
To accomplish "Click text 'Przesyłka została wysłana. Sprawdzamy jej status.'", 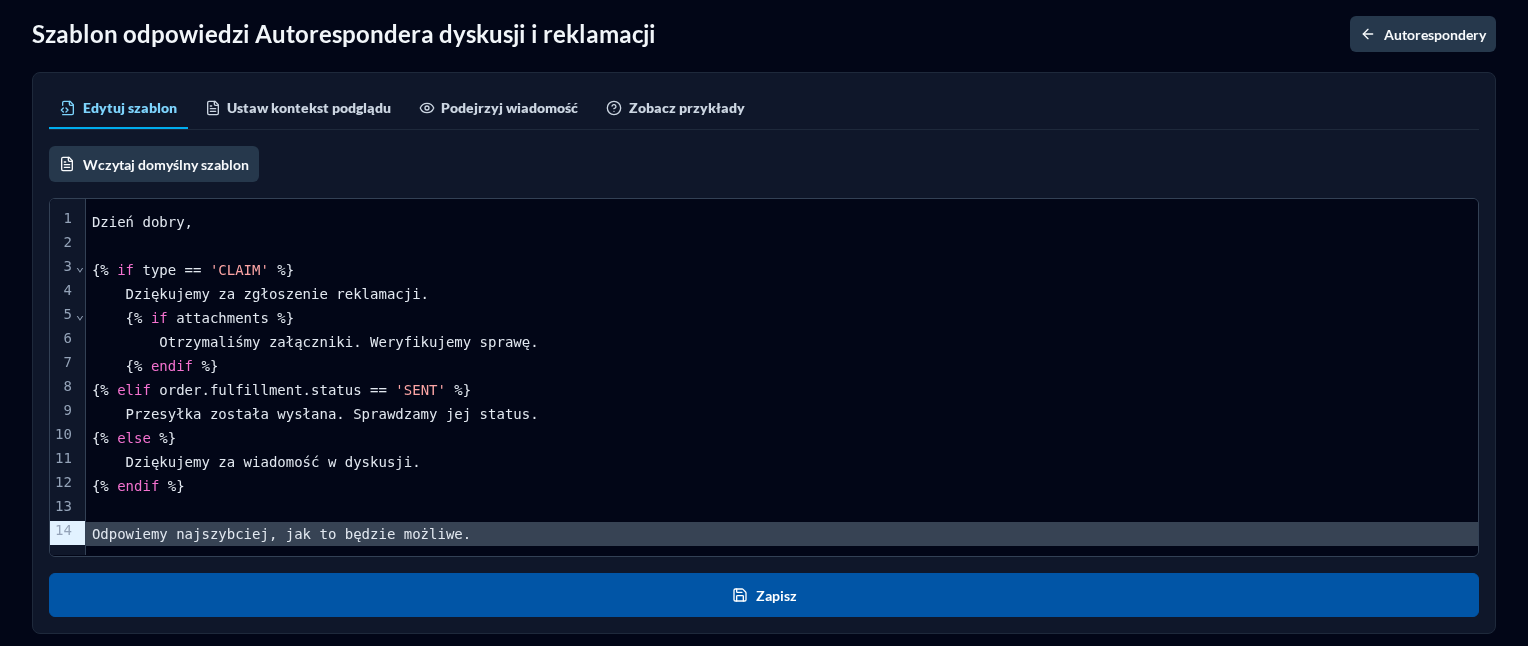I will coord(332,414).
